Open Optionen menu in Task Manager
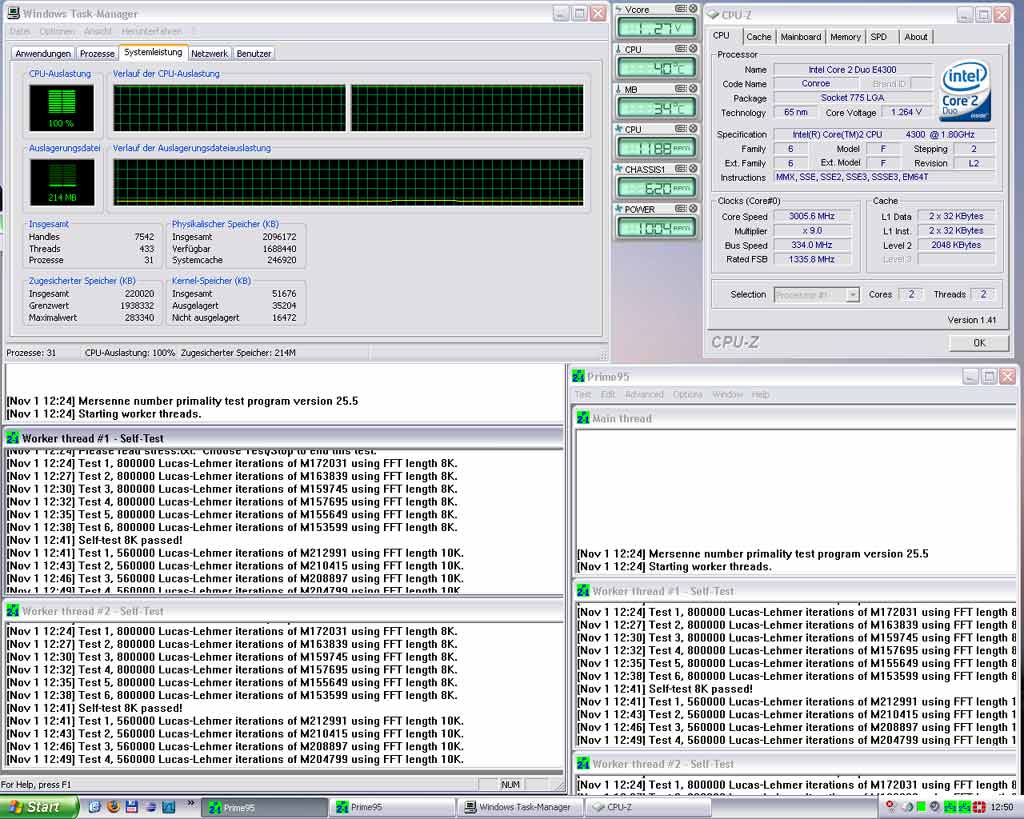 [x=57, y=31]
